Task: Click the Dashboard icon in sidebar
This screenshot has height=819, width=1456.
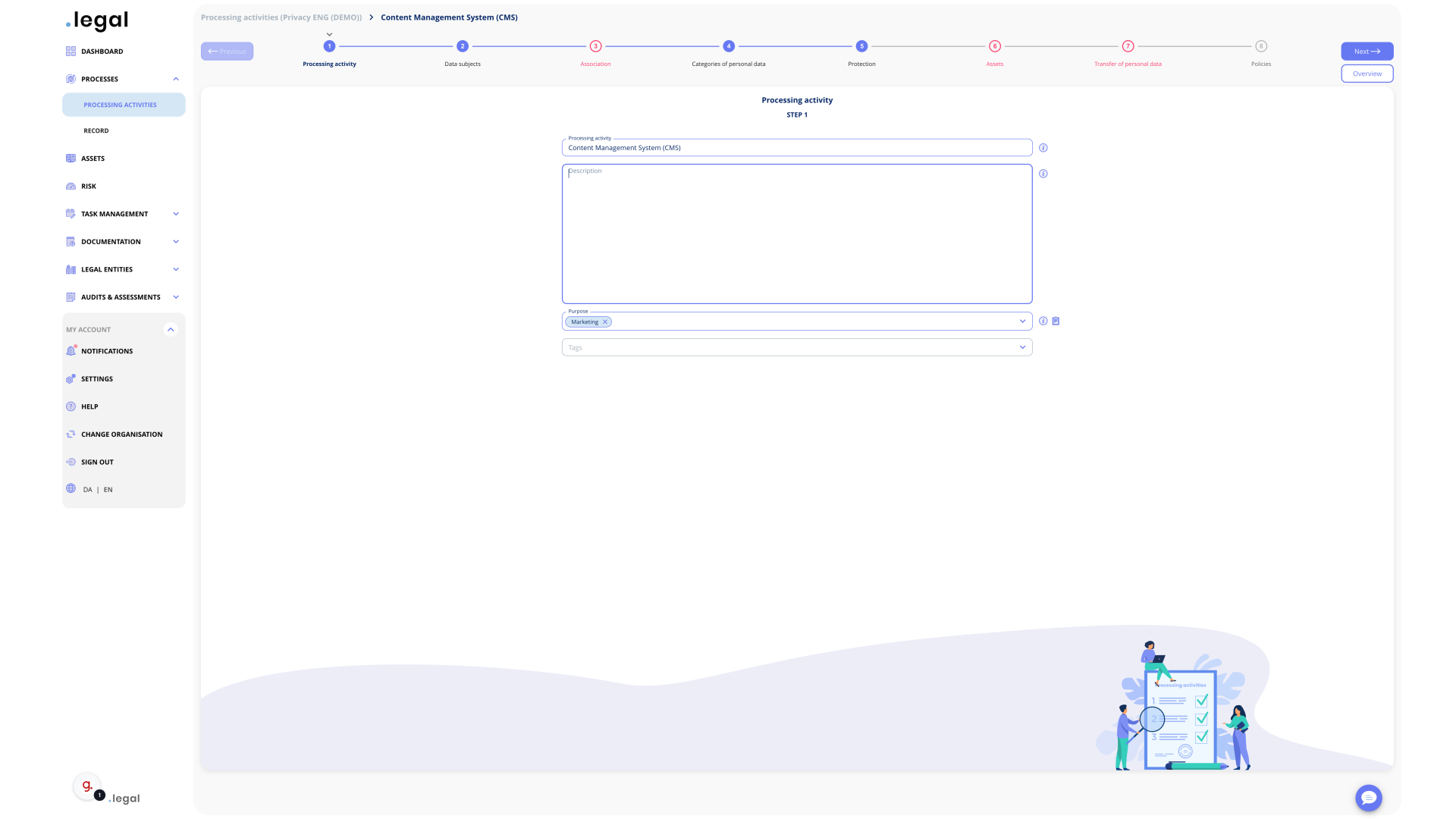Action: pos(71,51)
